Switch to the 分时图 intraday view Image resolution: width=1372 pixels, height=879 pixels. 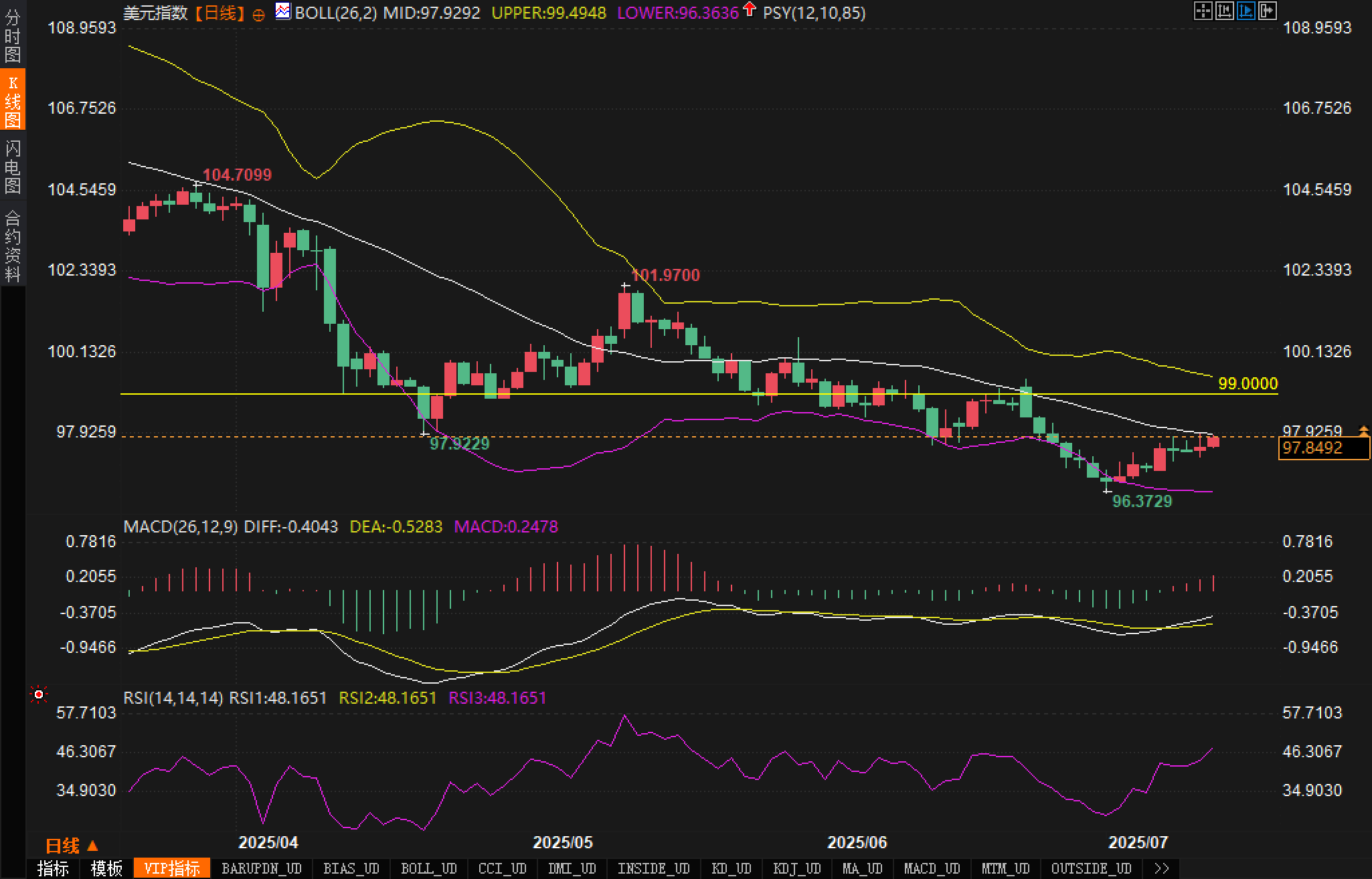13,36
